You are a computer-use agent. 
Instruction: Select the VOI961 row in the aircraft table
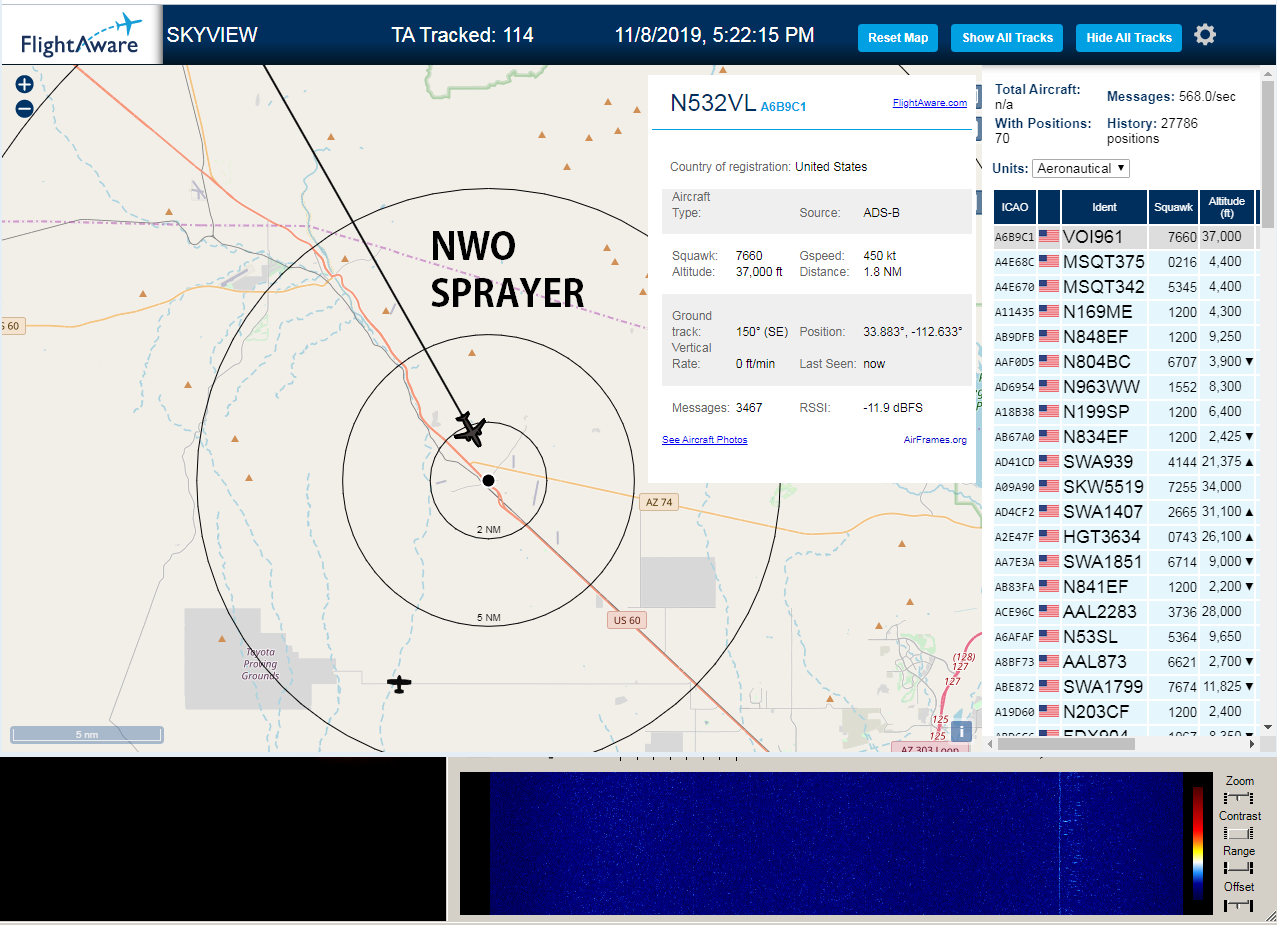click(1125, 237)
